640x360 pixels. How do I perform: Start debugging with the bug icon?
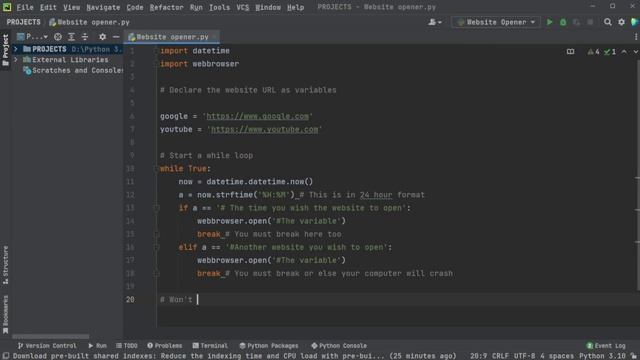563,22
